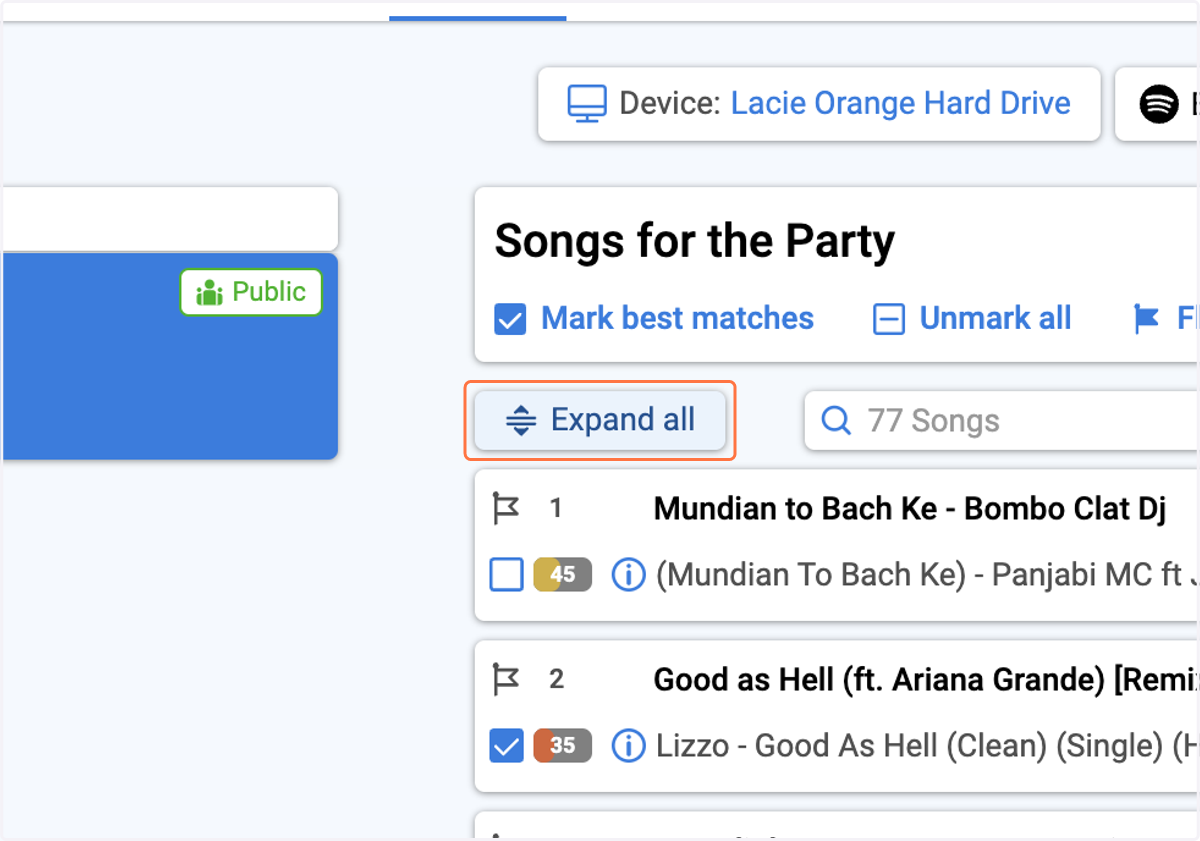Click the match score badge 45
The image size is (1200, 841).
562,575
